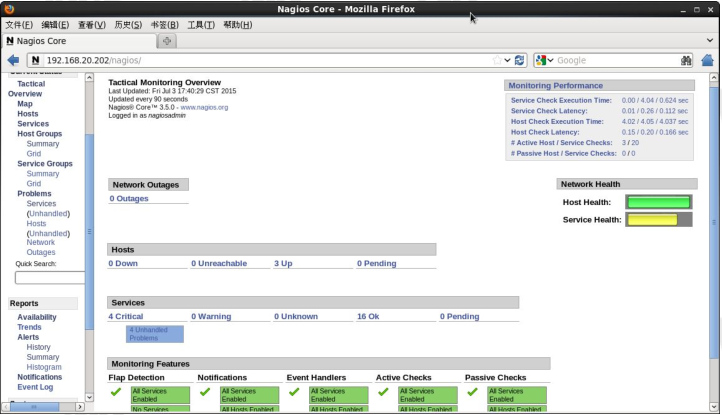
Task: Click the Google search input box
Action: 617,60
